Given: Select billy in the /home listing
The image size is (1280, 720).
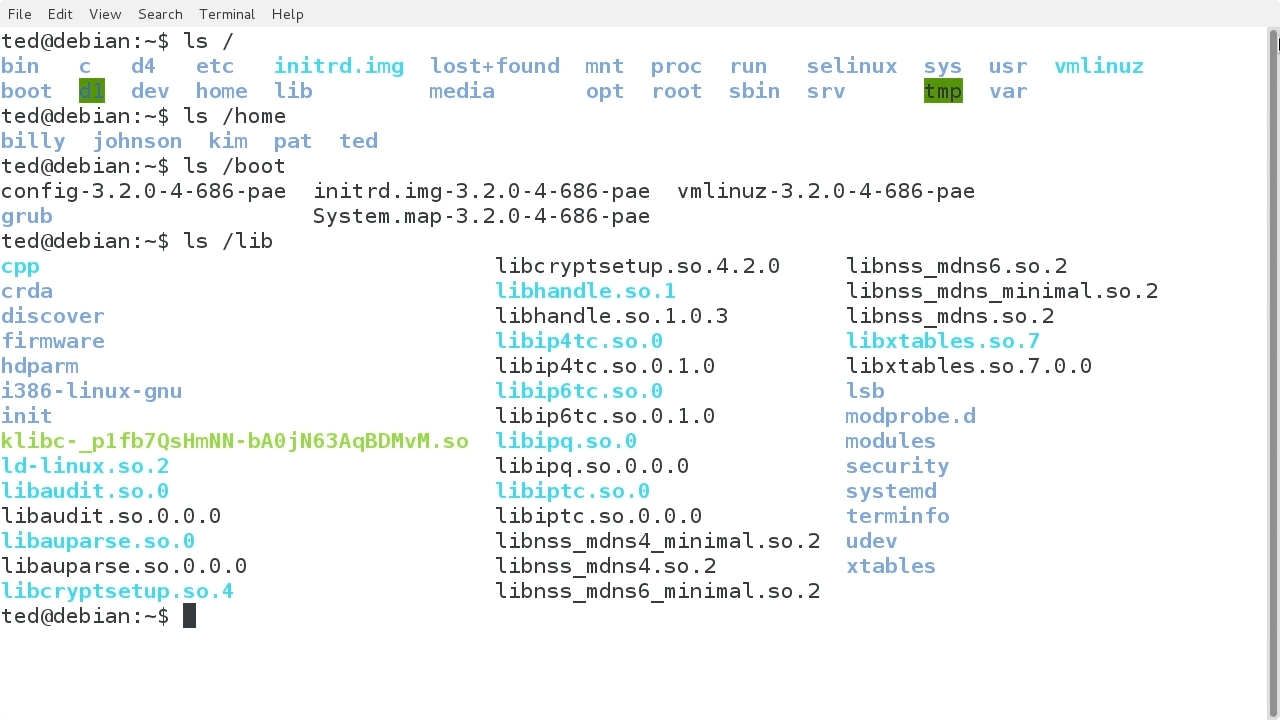Looking at the screenshot, I should (33, 141).
